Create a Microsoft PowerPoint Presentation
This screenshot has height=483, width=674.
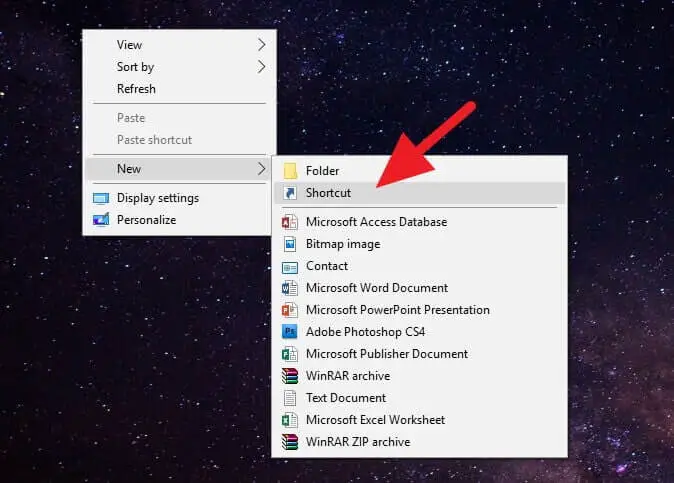point(420,310)
